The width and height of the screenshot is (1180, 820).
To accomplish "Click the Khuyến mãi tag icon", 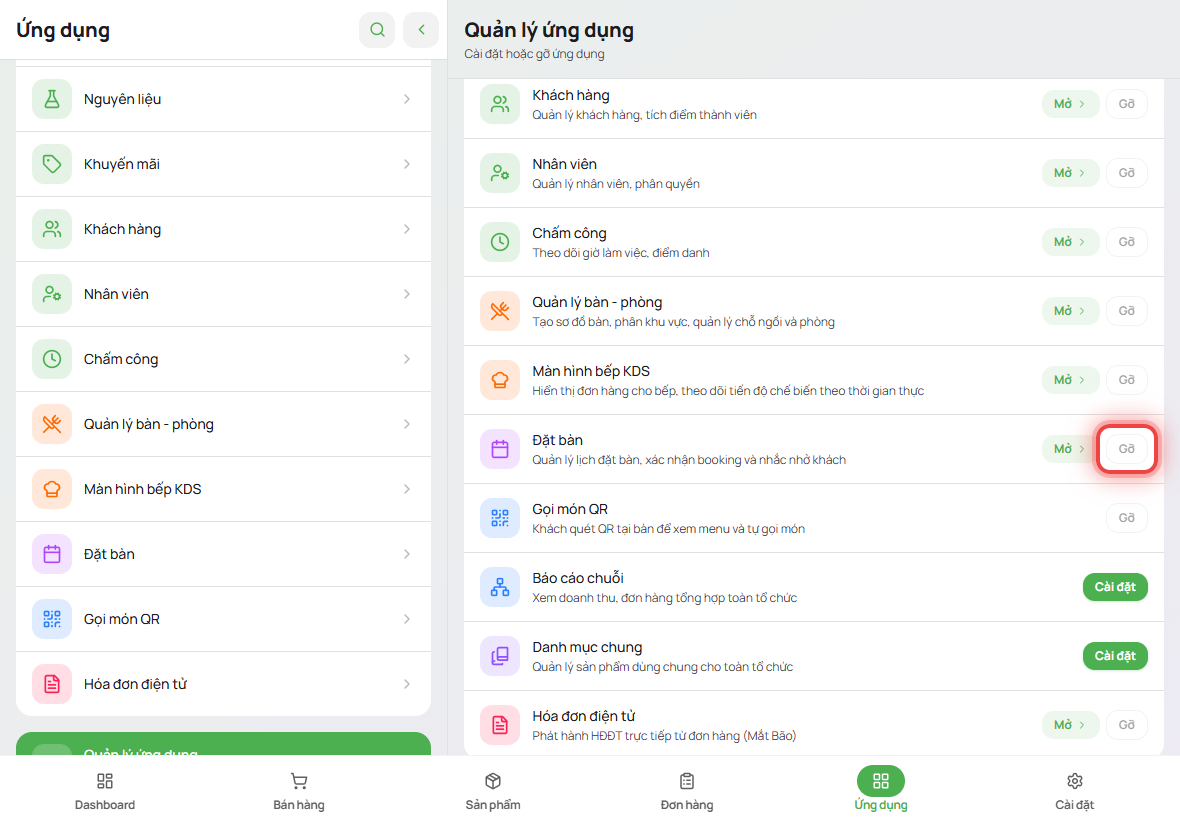I will pyautogui.click(x=52, y=164).
